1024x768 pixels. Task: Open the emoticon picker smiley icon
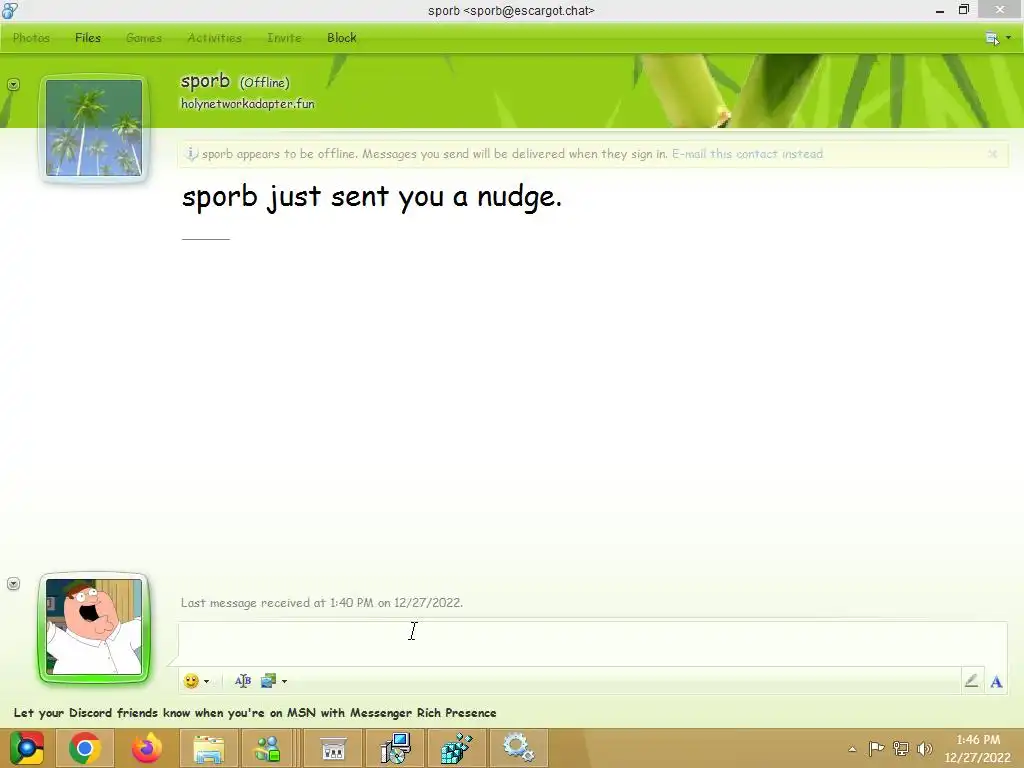click(191, 681)
